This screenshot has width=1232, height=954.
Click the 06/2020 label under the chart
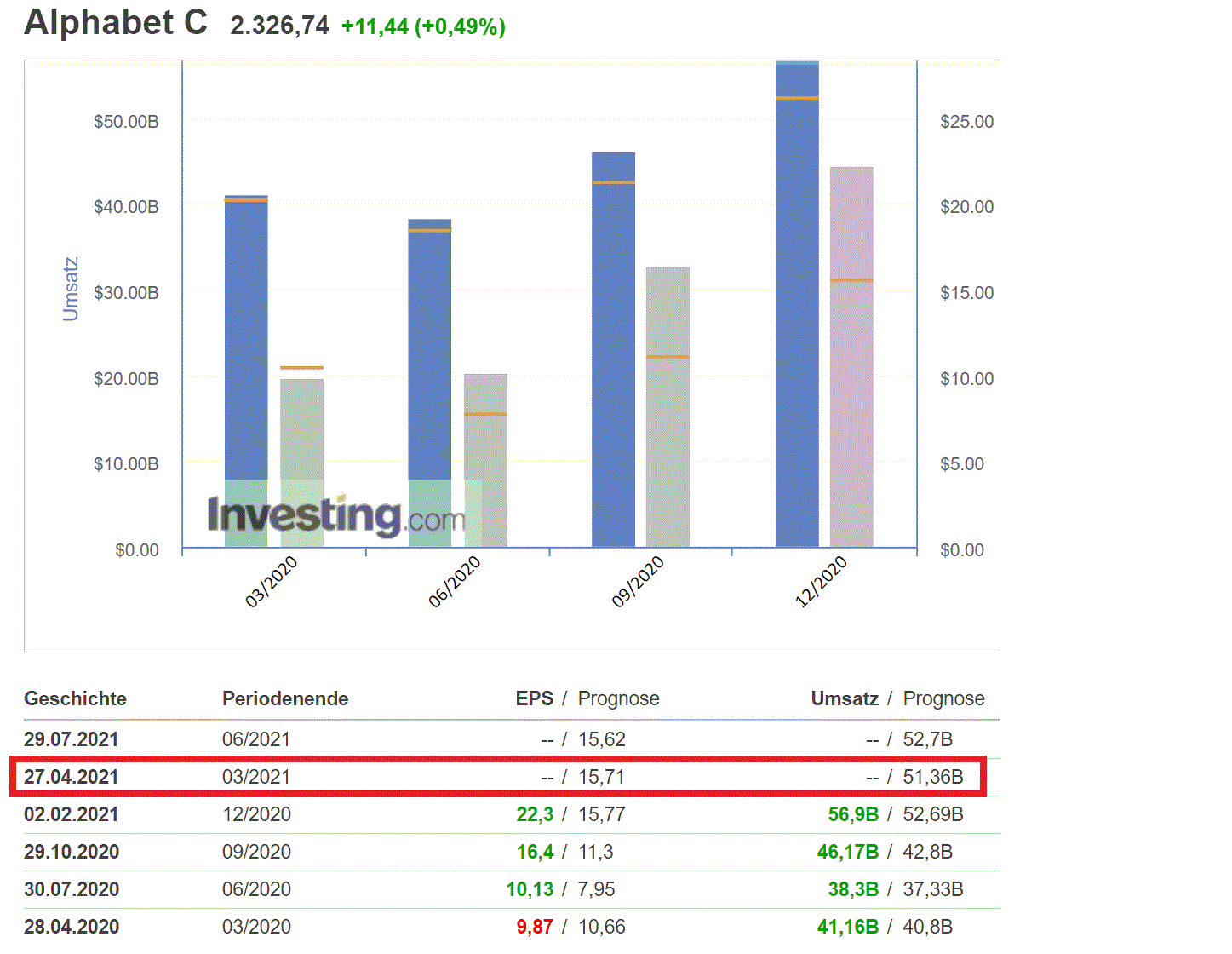coord(455,582)
